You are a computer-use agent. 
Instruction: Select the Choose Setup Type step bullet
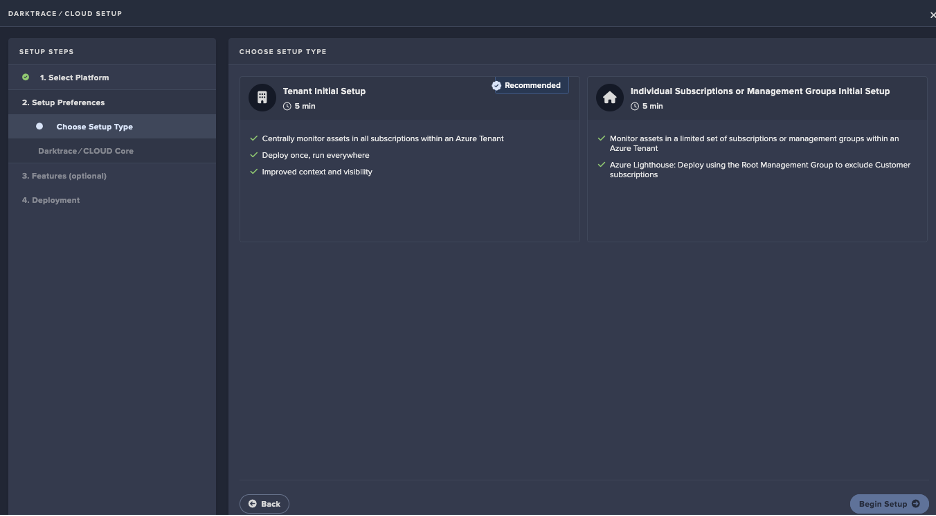pyautogui.click(x=40, y=127)
